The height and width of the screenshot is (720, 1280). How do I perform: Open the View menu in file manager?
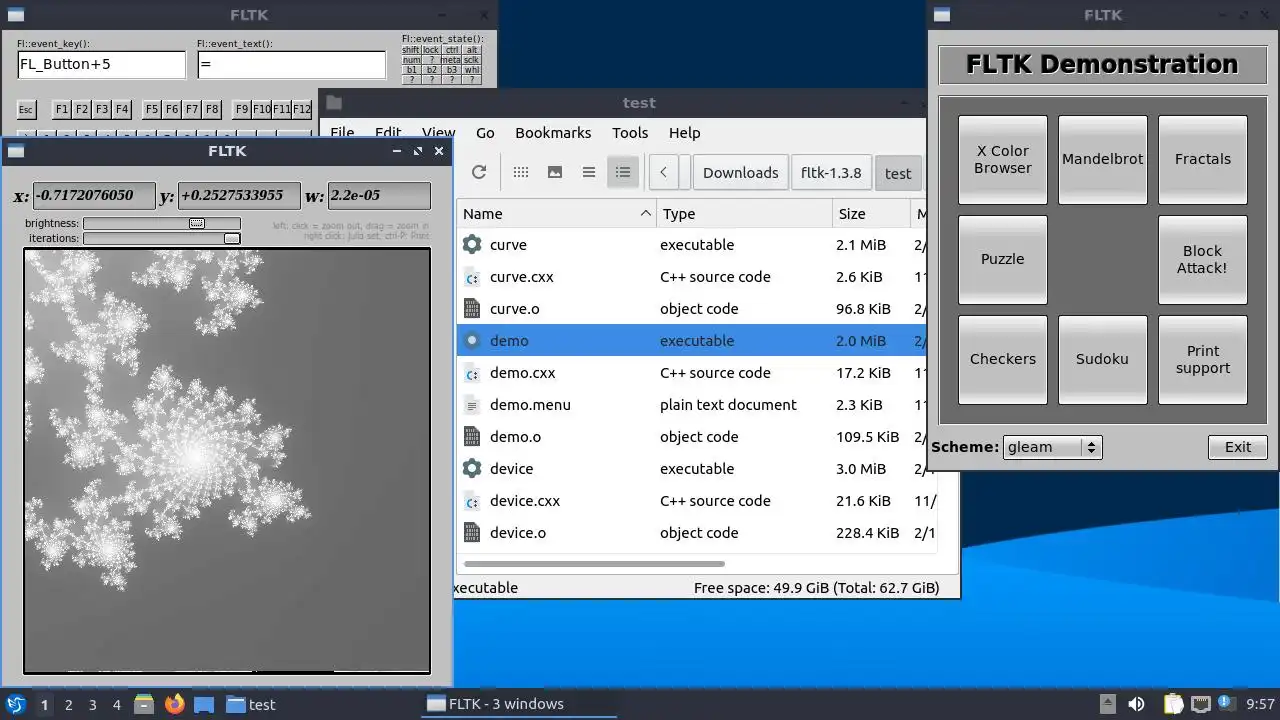click(438, 133)
